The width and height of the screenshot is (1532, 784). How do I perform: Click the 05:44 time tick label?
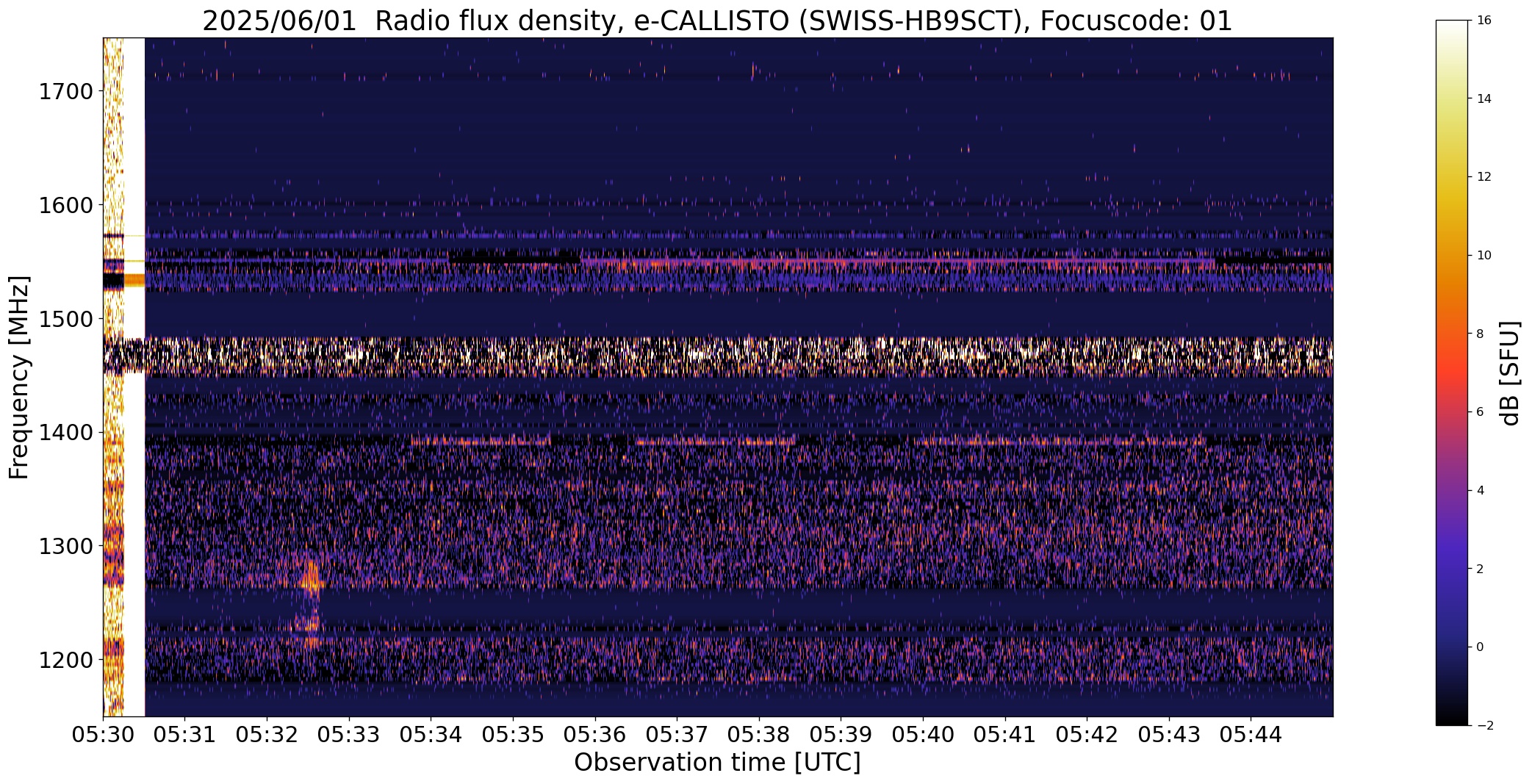[x=1251, y=735]
